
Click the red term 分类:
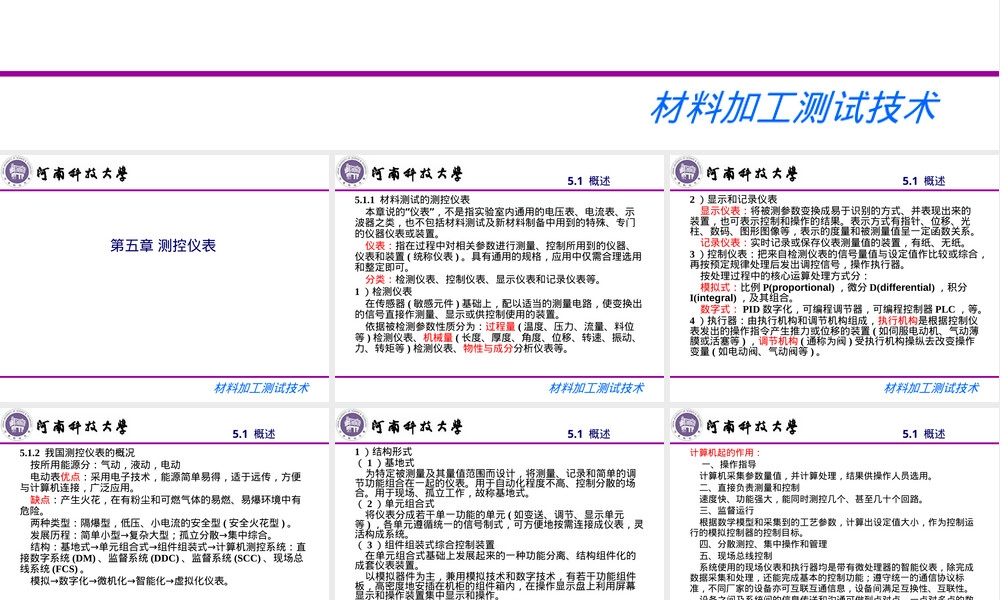coord(379,279)
